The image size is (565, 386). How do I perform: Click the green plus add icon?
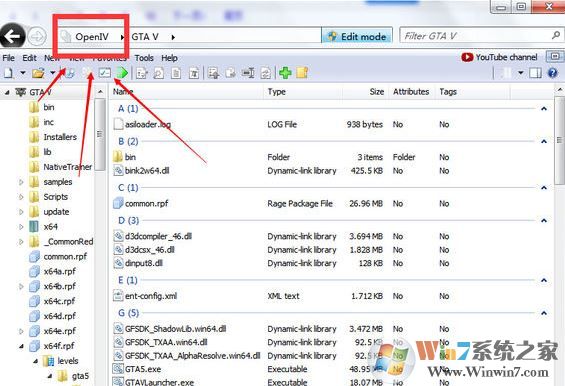285,73
